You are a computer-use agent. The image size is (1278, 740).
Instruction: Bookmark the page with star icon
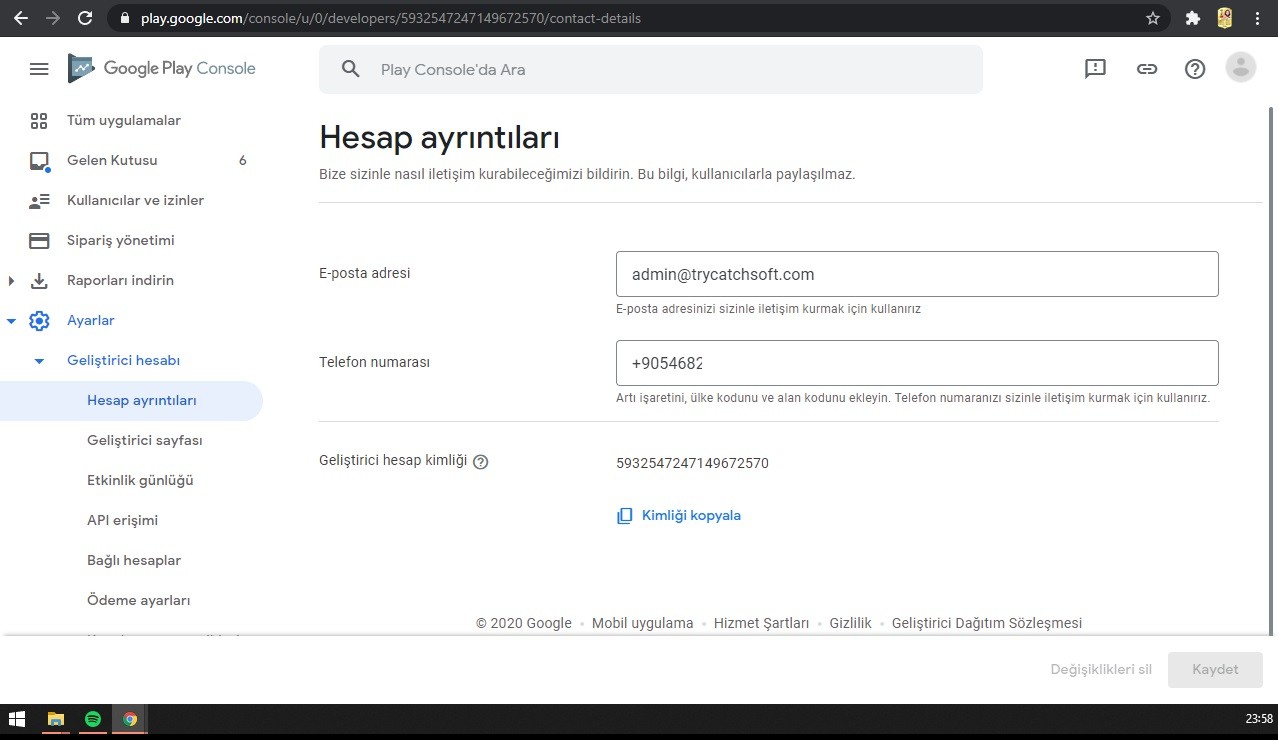[x=1153, y=18]
